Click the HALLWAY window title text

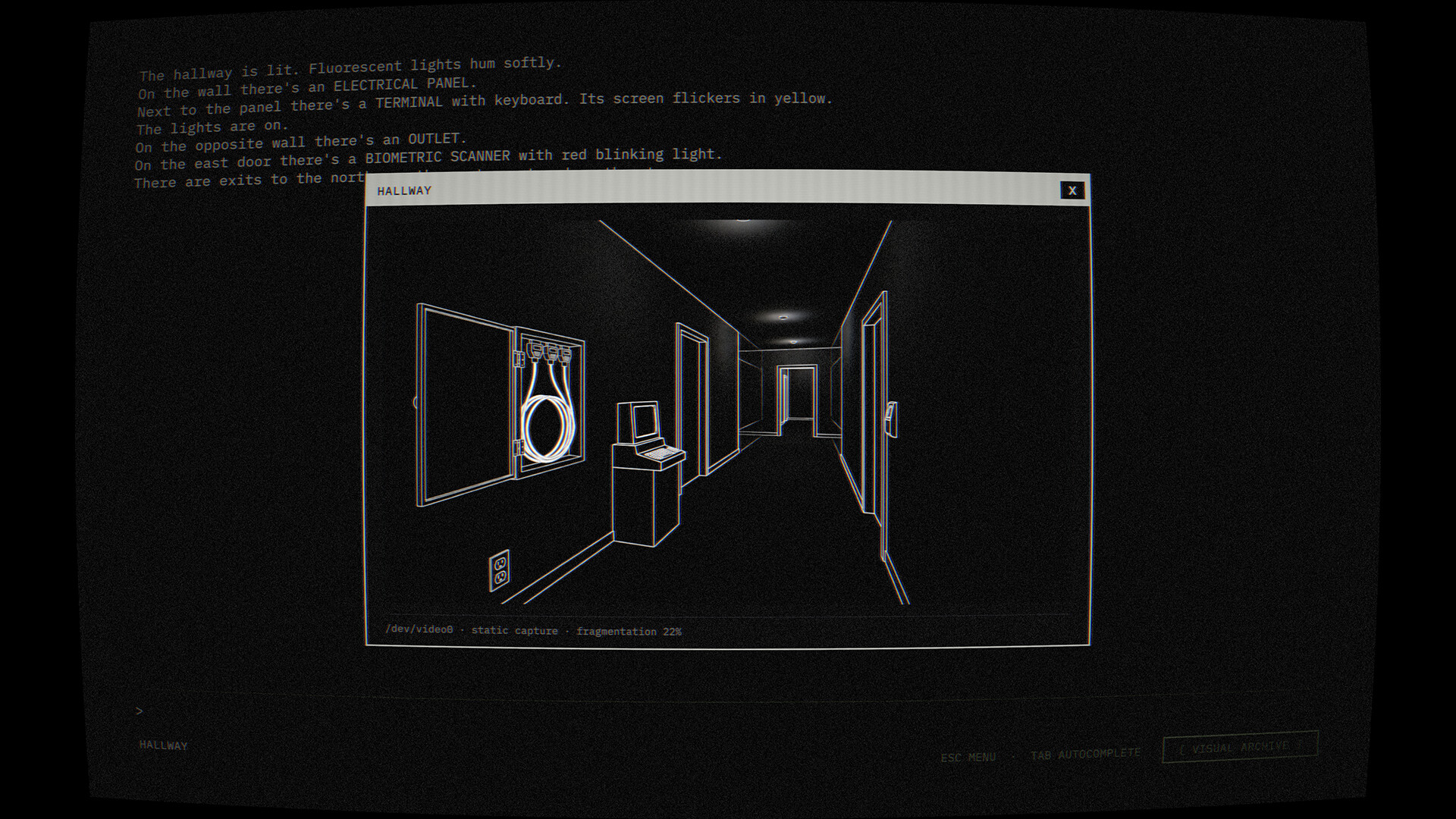point(404,191)
